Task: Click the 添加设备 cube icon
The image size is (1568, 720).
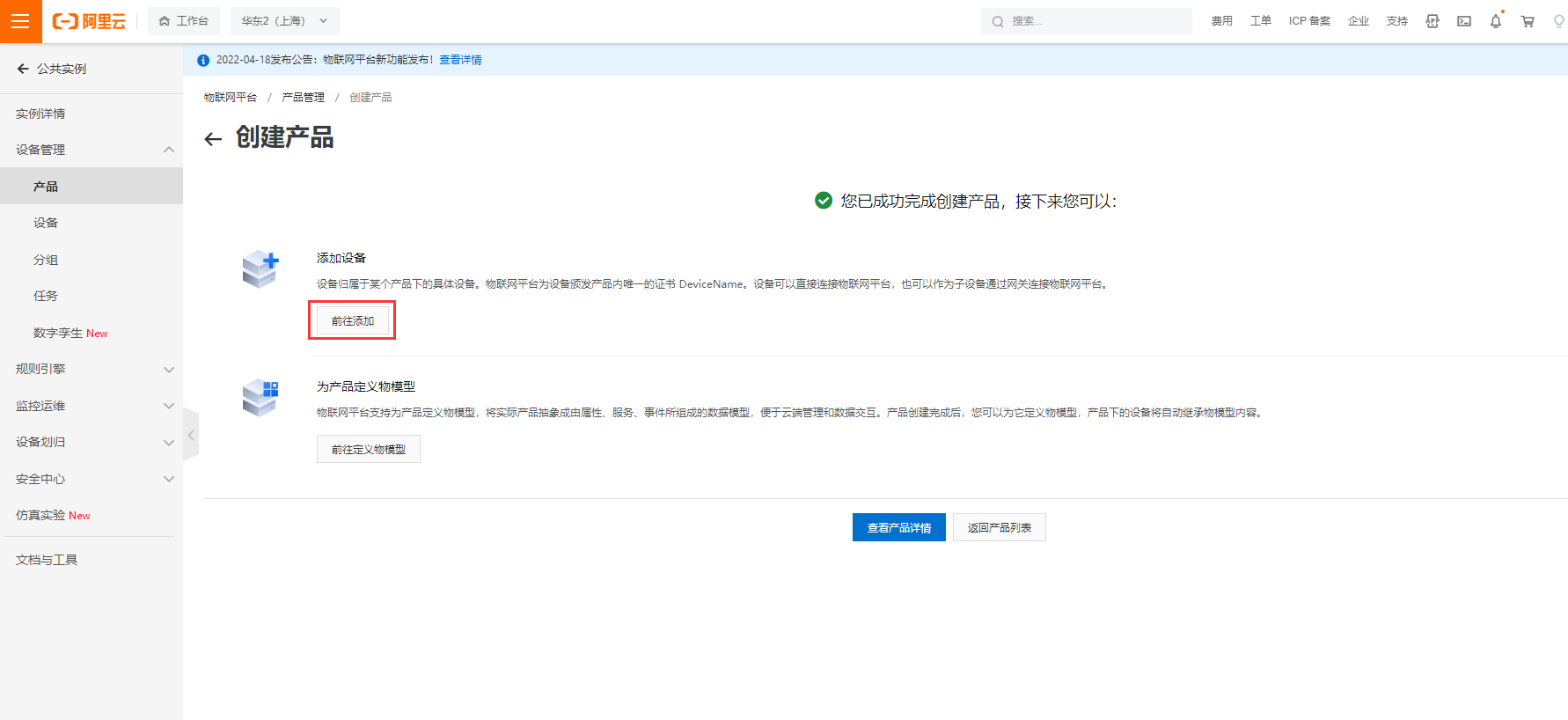Action: (x=260, y=269)
